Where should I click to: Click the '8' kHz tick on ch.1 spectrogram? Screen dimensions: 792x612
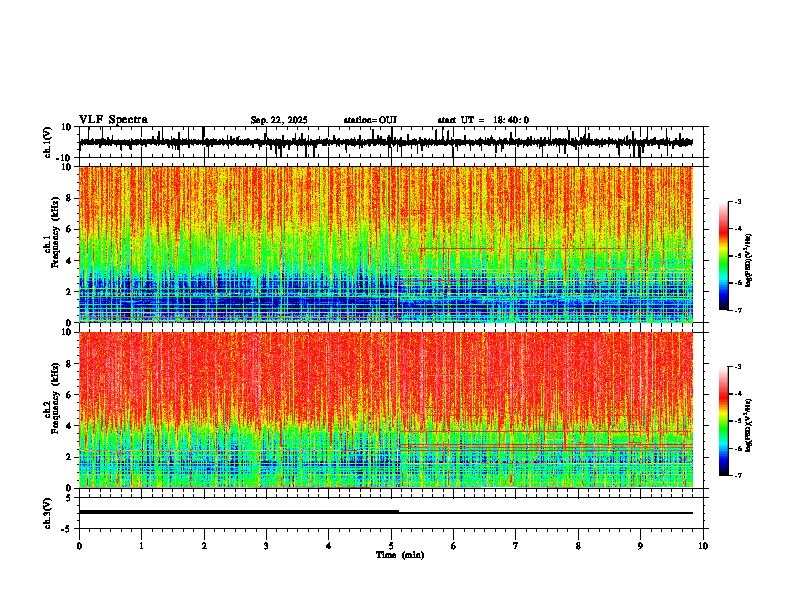69,198
